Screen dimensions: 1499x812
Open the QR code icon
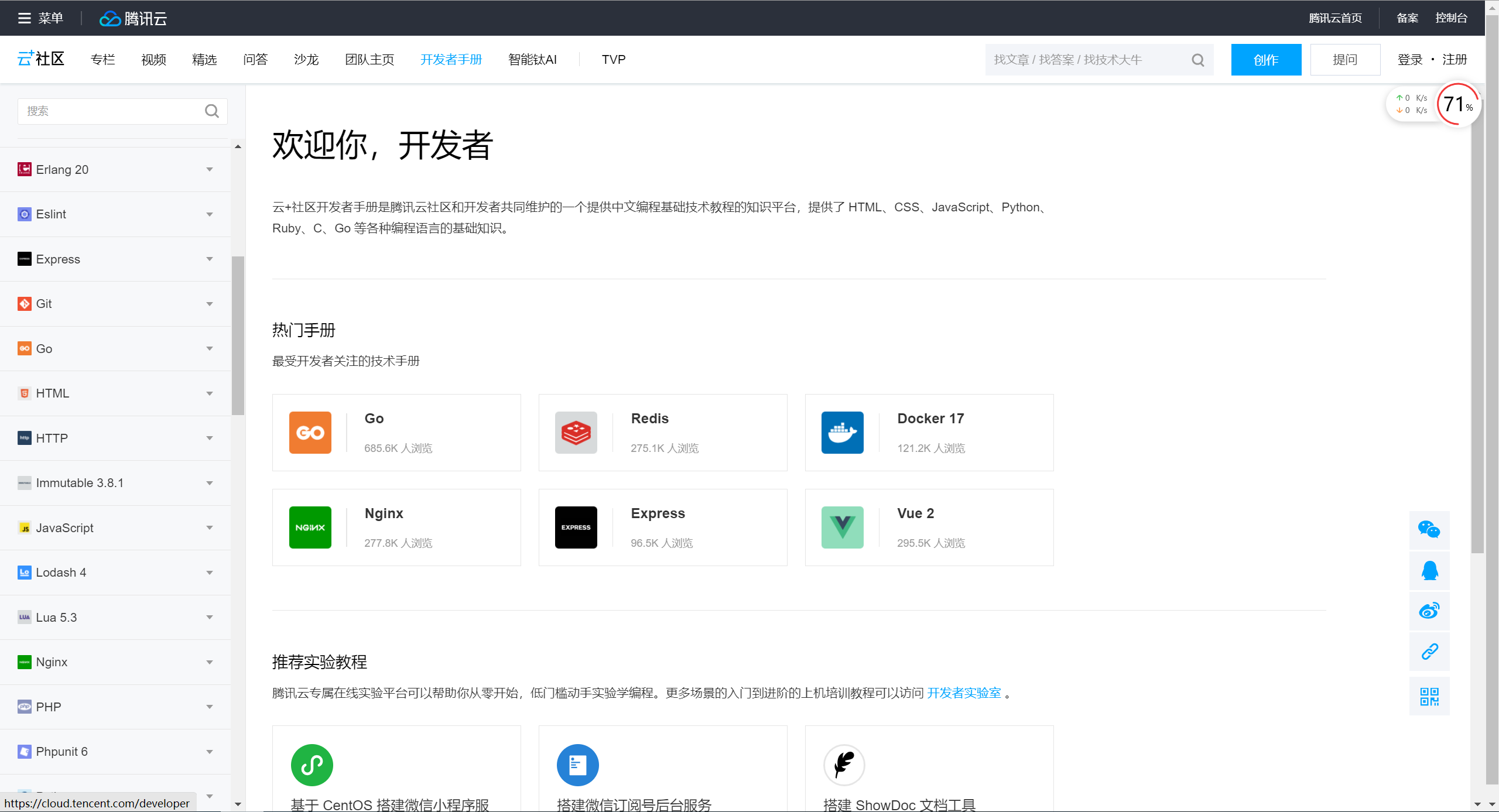1430,696
